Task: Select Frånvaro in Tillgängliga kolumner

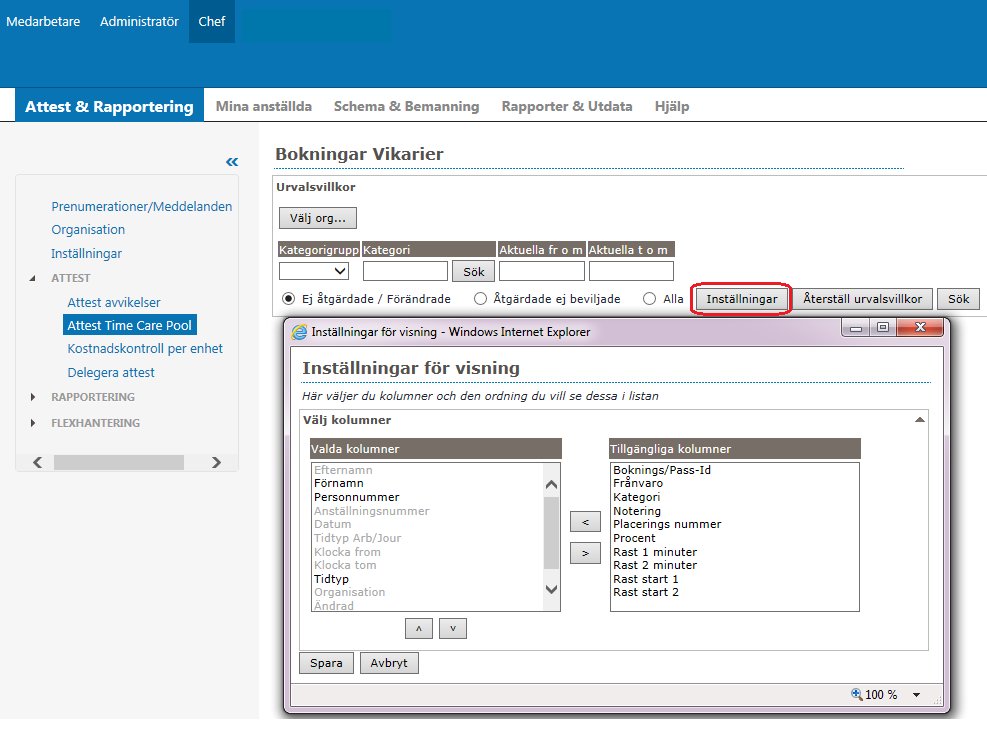Action: click(638, 483)
